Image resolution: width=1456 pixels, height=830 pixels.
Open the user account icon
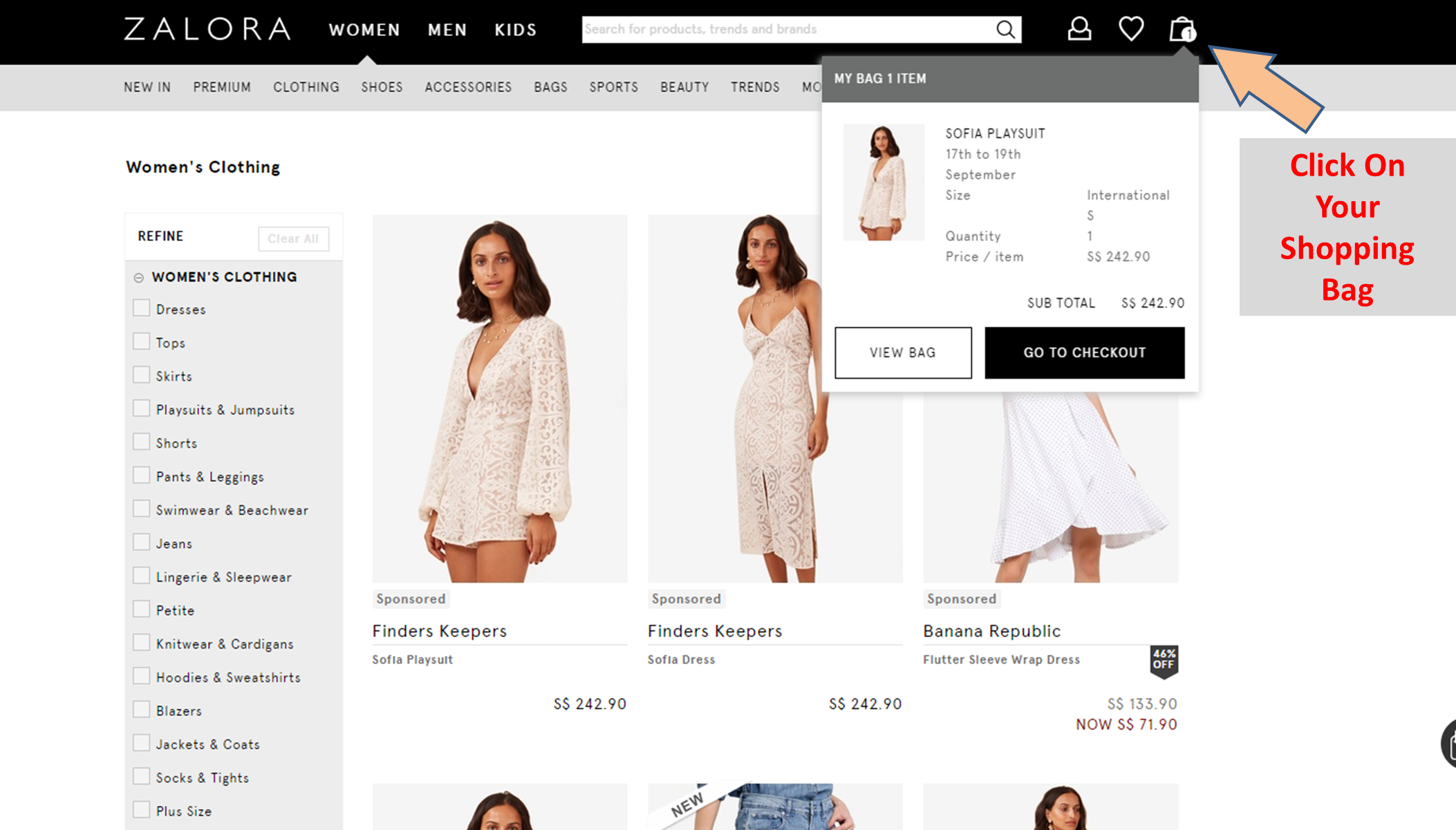point(1079,29)
